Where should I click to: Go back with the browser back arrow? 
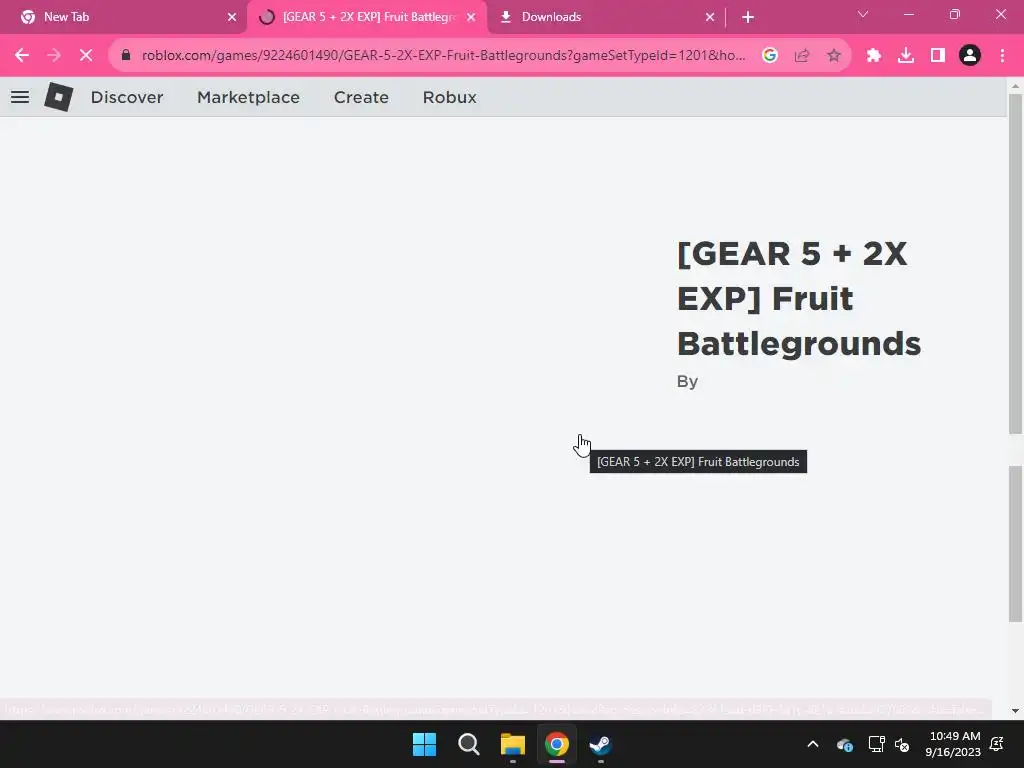[22, 56]
